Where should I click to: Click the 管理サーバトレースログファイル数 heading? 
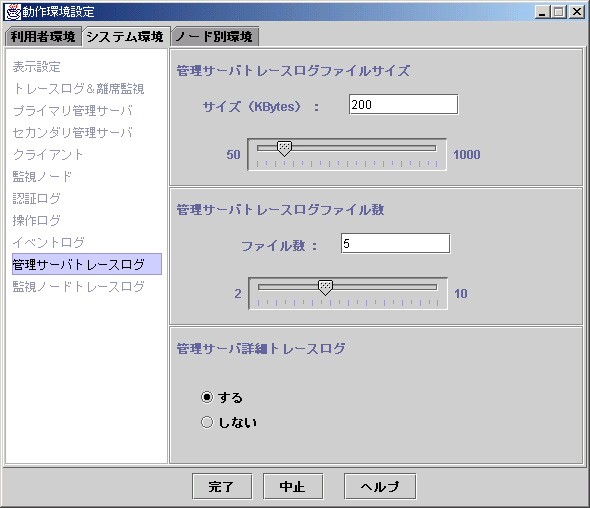pyautogui.click(x=280, y=210)
